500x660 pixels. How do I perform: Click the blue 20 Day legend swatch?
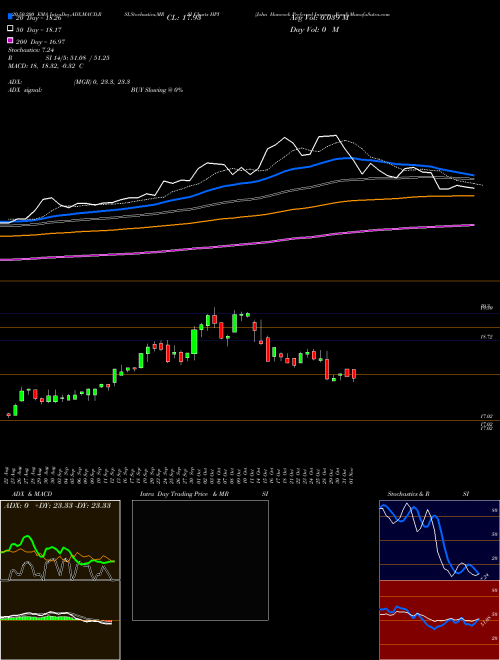[x=10, y=17]
